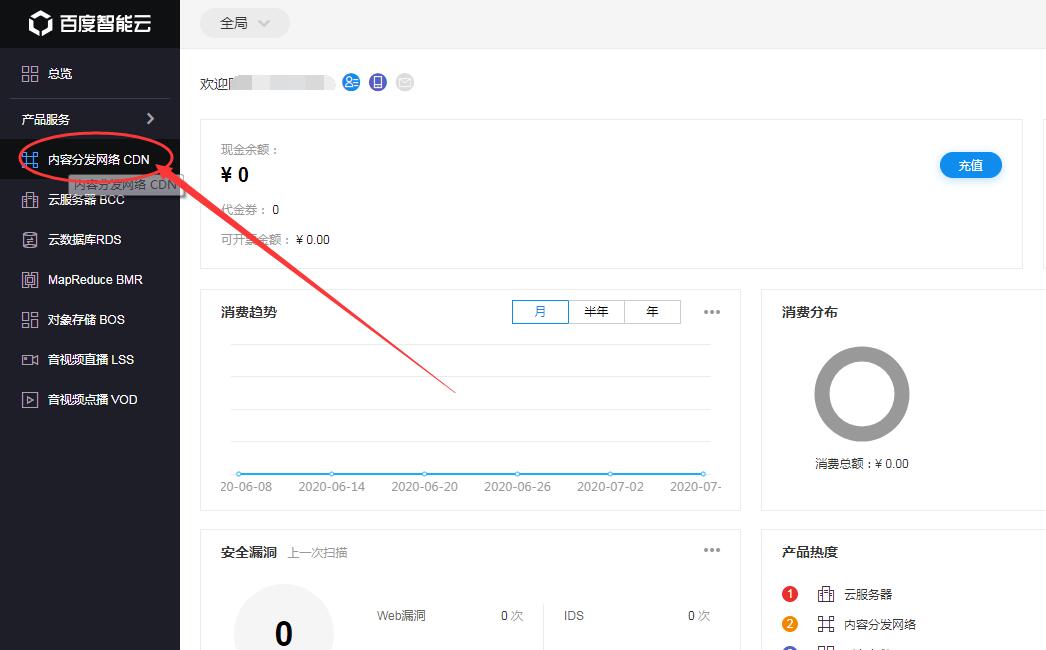
Task: Click the CDN network icon in sidebar
Action: point(30,159)
